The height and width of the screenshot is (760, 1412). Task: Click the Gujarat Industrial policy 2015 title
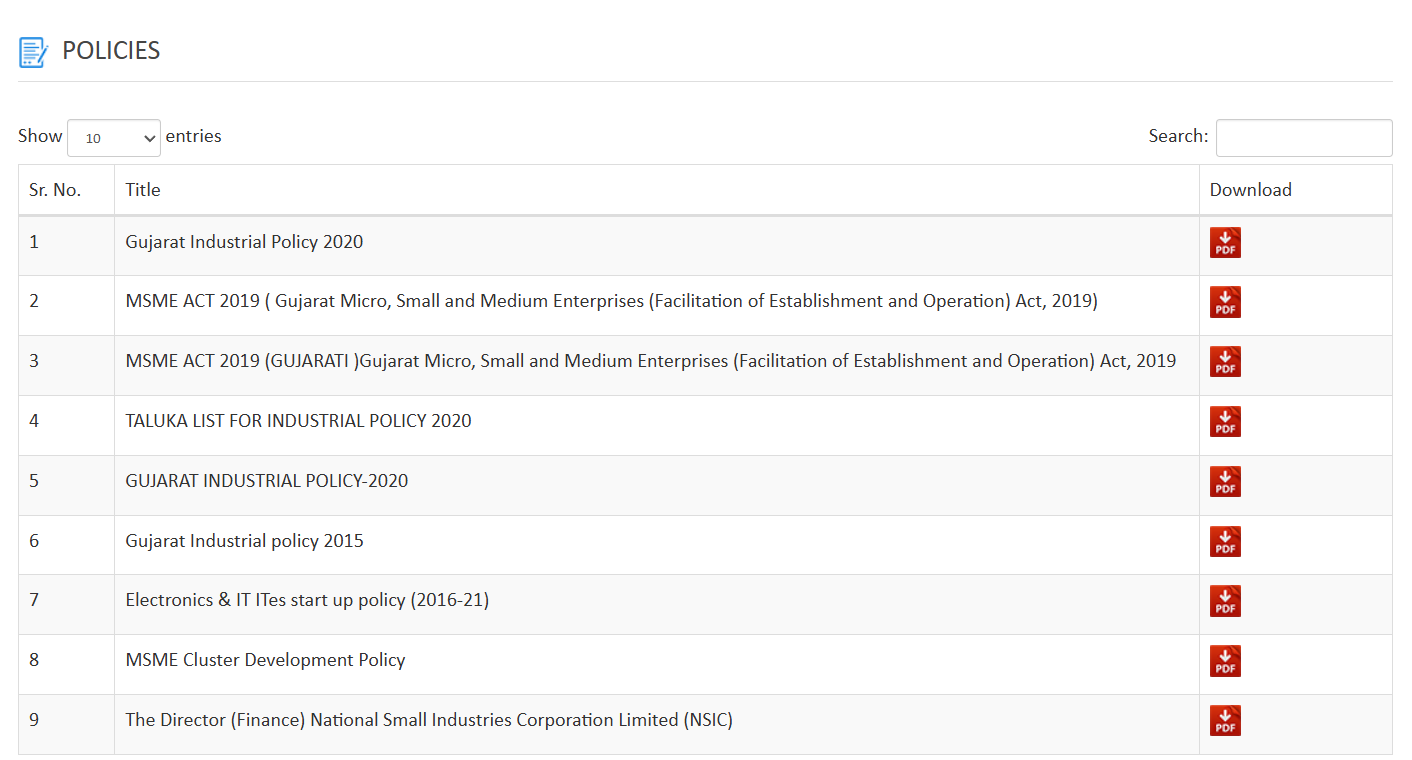(244, 541)
